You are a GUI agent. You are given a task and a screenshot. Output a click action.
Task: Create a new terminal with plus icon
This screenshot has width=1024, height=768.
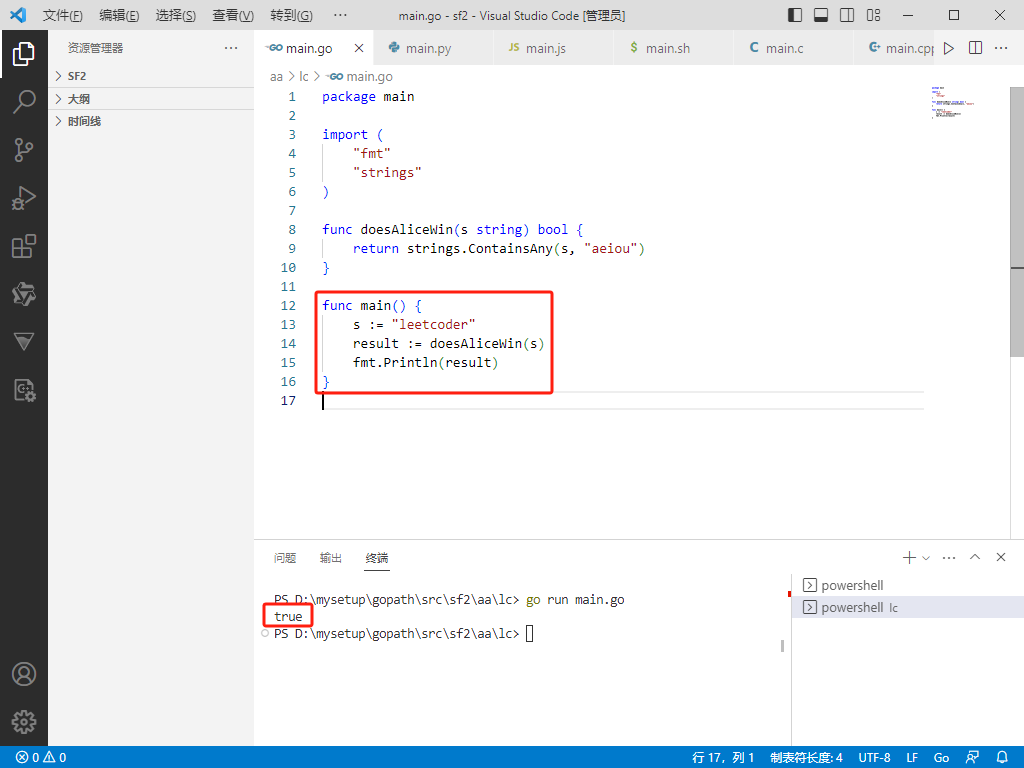coord(908,557)
